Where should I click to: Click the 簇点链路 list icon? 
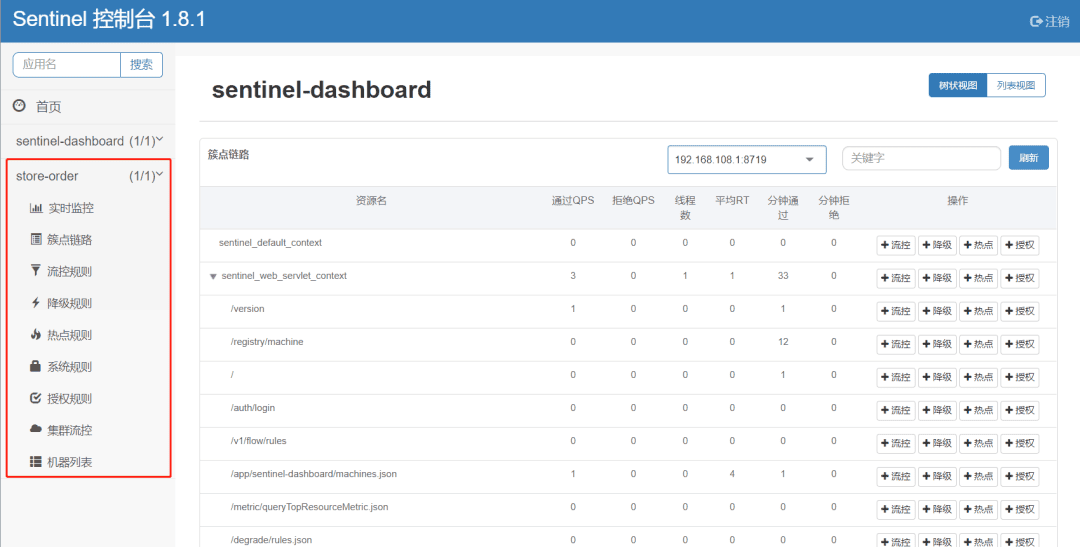[37, 240]
